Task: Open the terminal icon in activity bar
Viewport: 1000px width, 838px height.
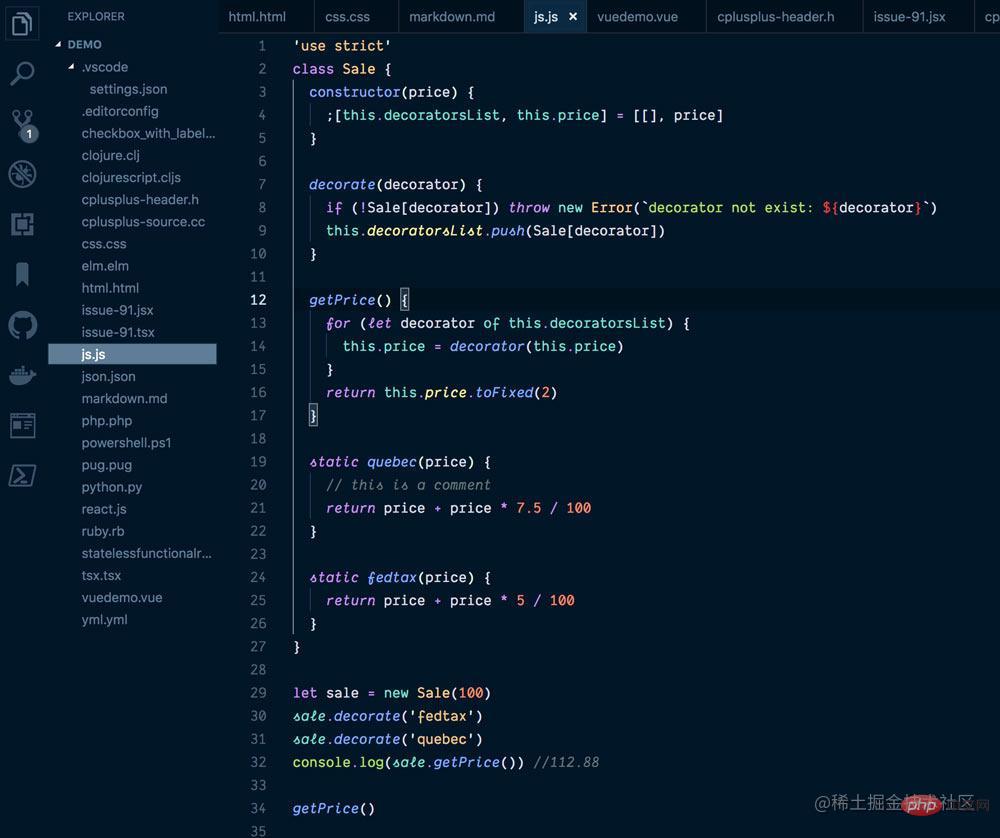Action: tap(23, 475)
